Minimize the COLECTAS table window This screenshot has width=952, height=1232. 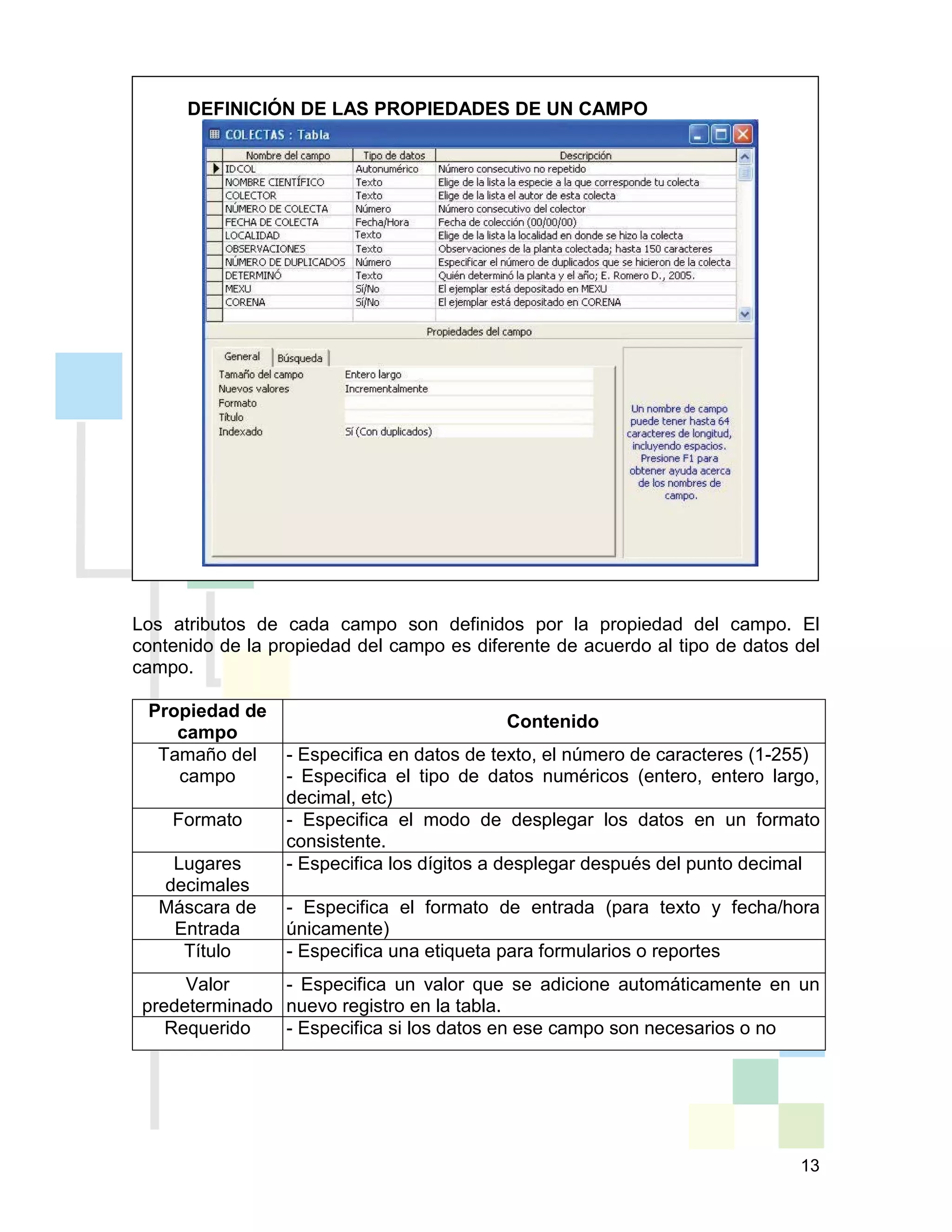click(x=698, y=135)
